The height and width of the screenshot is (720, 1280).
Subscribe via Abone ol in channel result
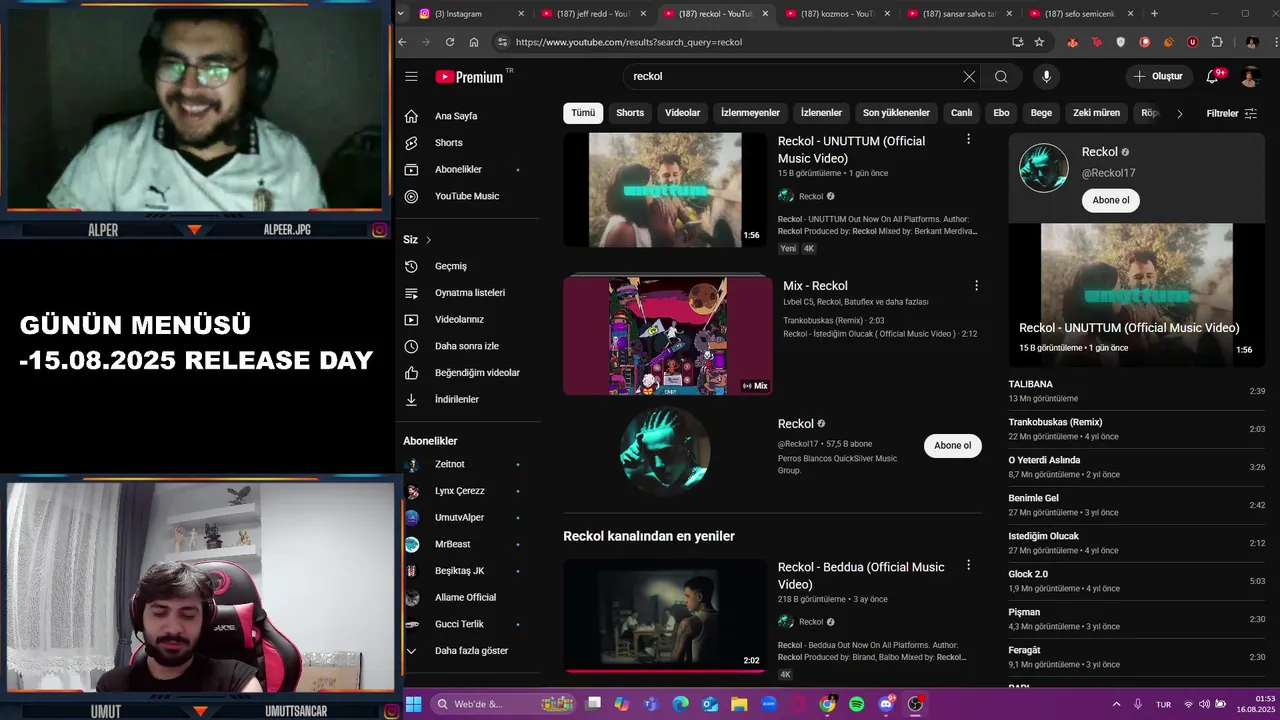coord(952,446)
